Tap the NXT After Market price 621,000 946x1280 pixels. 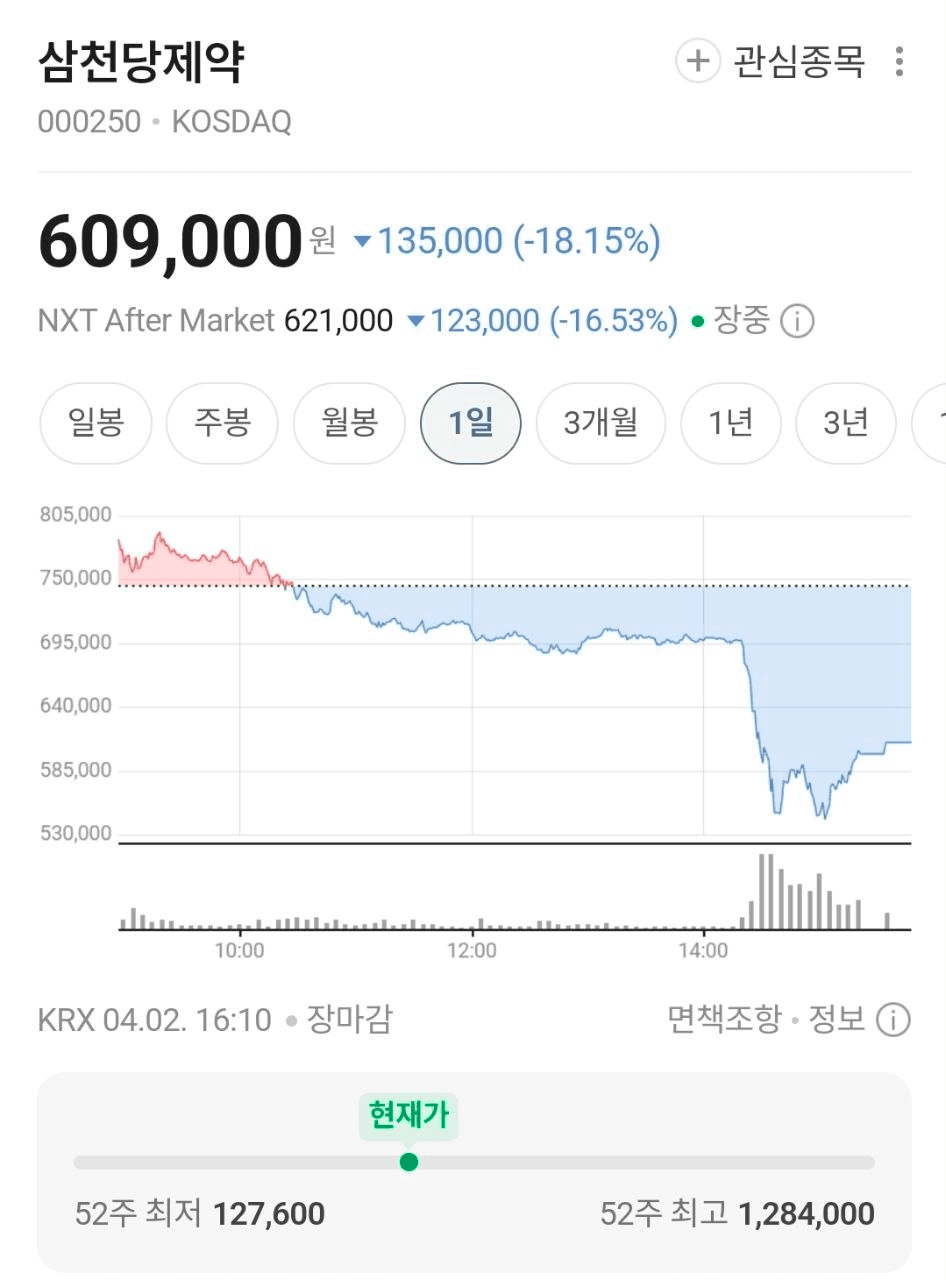[339, 321]
